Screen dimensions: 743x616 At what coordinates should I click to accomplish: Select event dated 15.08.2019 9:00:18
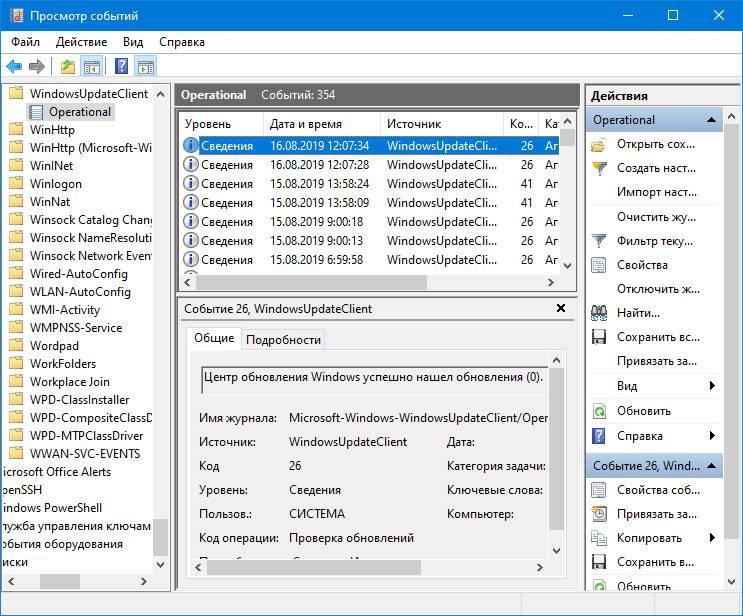[371, 222]
